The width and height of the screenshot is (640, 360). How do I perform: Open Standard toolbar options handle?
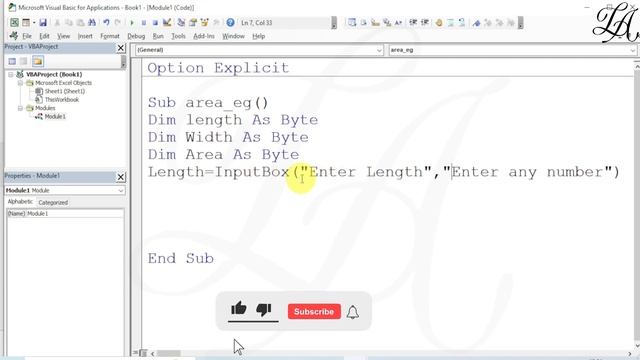tap(334, 23)
